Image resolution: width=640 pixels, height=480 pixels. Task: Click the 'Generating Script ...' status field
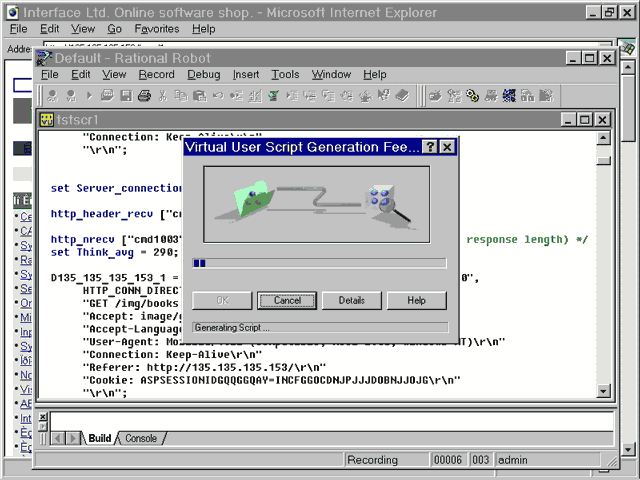320,327
